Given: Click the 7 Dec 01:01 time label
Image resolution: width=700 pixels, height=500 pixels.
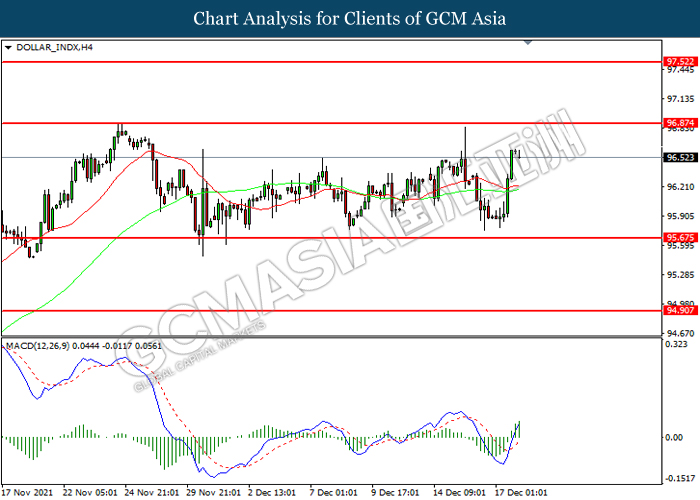Looking at the screenshot, I should (x=333, y=493).
